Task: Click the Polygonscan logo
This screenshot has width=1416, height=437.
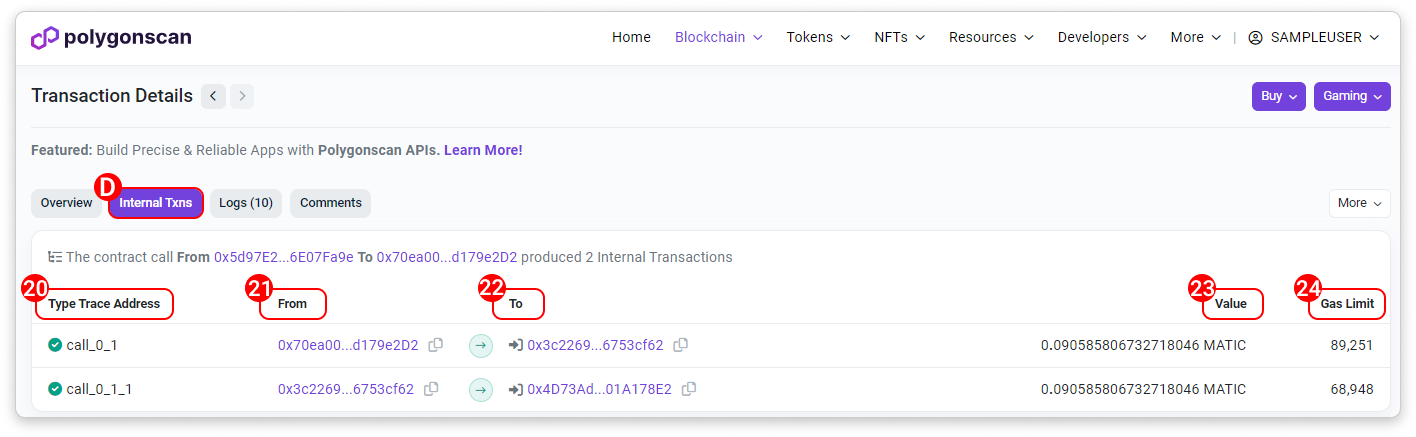Action: tap(111, 38)
